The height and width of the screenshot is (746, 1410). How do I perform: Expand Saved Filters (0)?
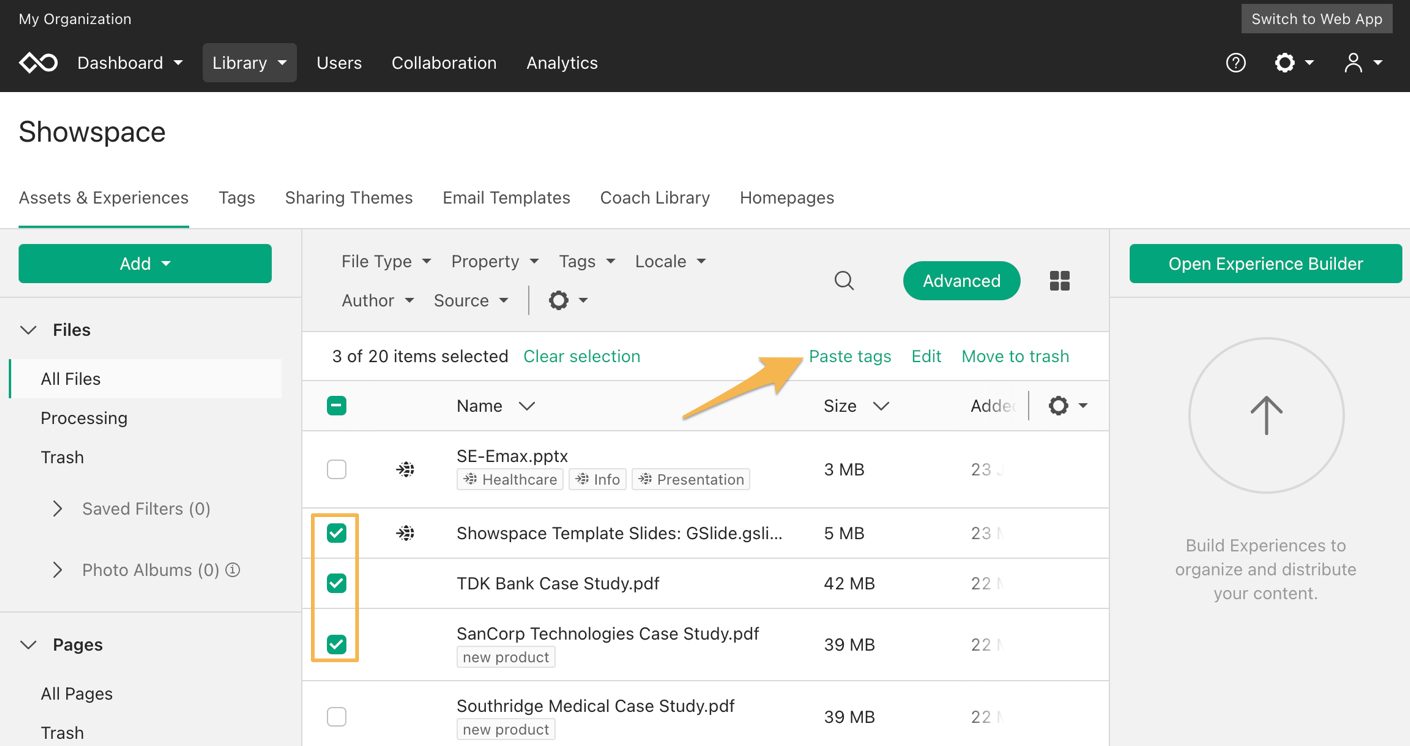(x=57, y=509)
